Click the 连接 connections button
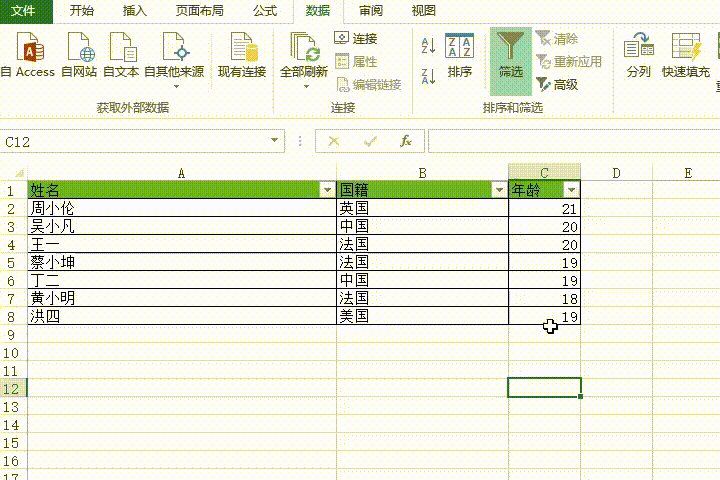Image resolution: width=720 pixels, height=480 pixels. (356, 39)
